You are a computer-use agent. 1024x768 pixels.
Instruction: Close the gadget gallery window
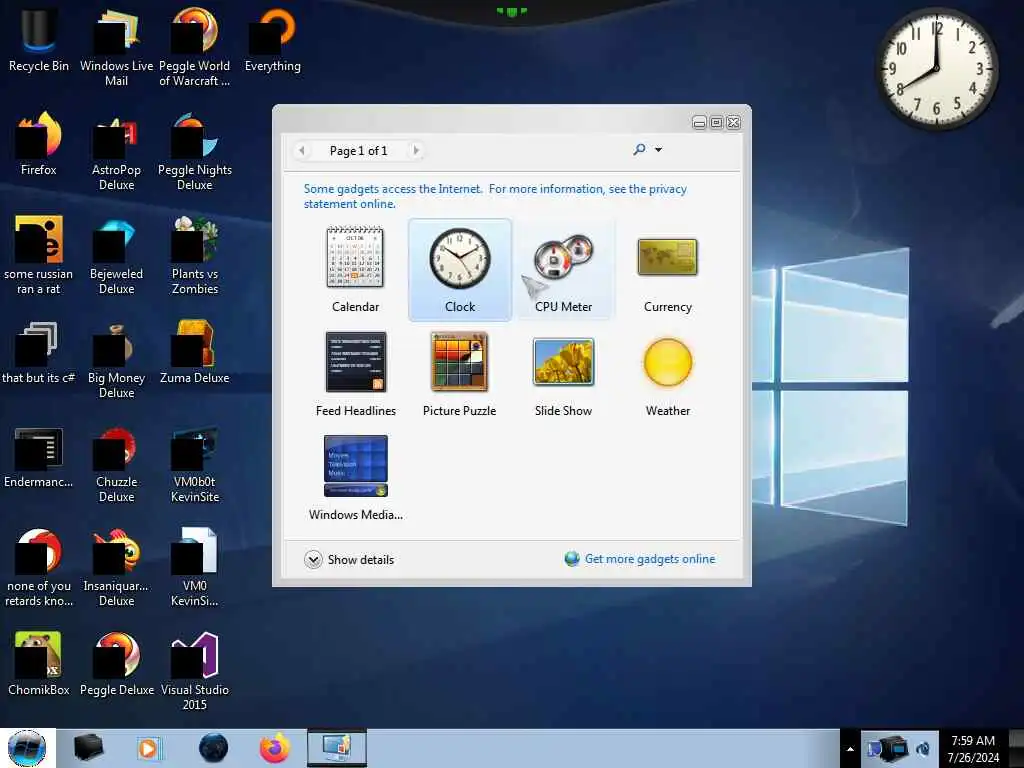733,123
